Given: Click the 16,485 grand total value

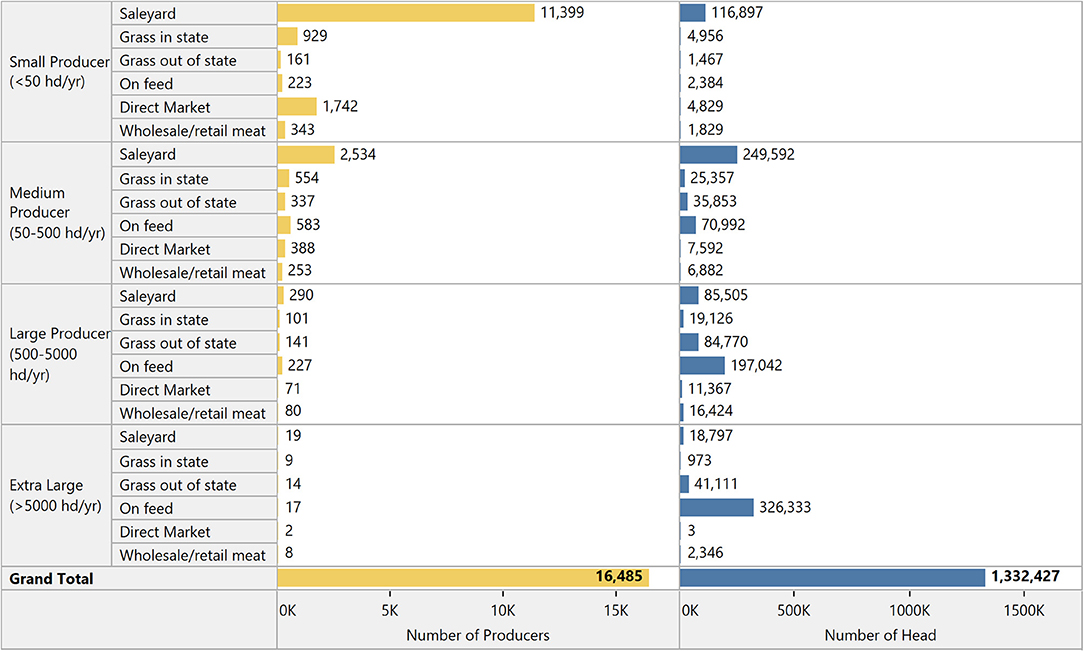Looking at the screenshot, I should click(619, 576).
